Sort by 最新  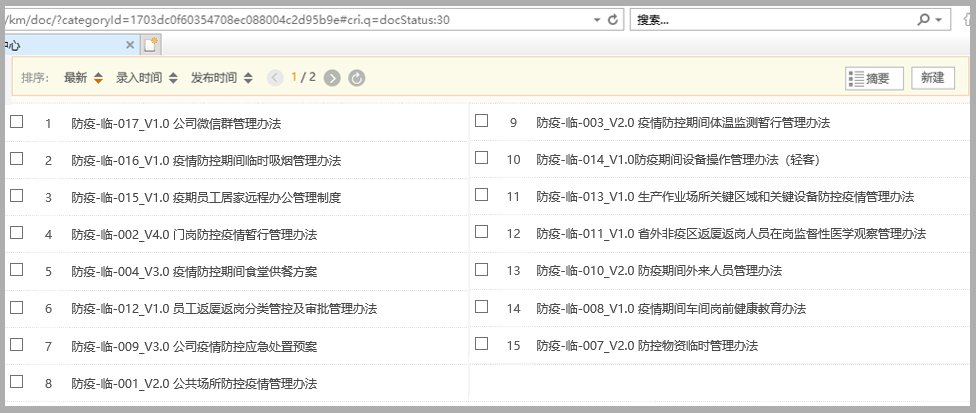click(75, 78)
